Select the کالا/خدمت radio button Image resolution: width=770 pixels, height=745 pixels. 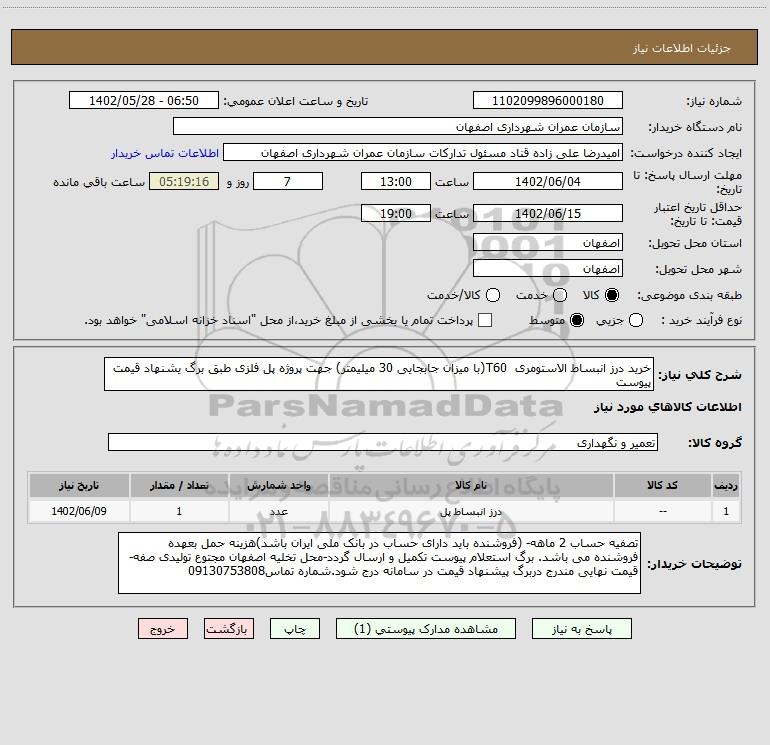[493, 295]
